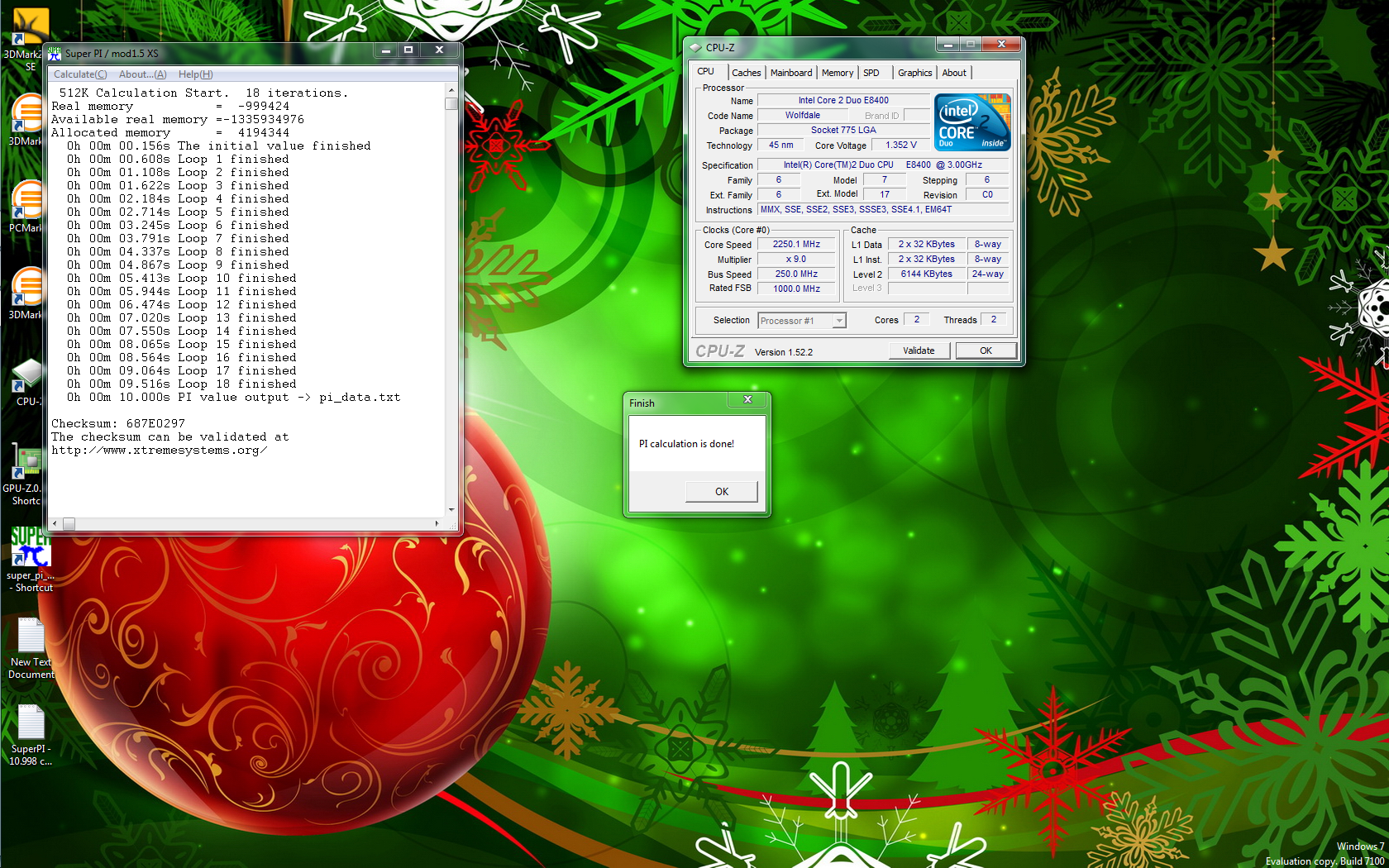The height and width of the screenshot is (868, 1389).
Task: Open the Calculate menu in Super PI
Action: point(80,74)
